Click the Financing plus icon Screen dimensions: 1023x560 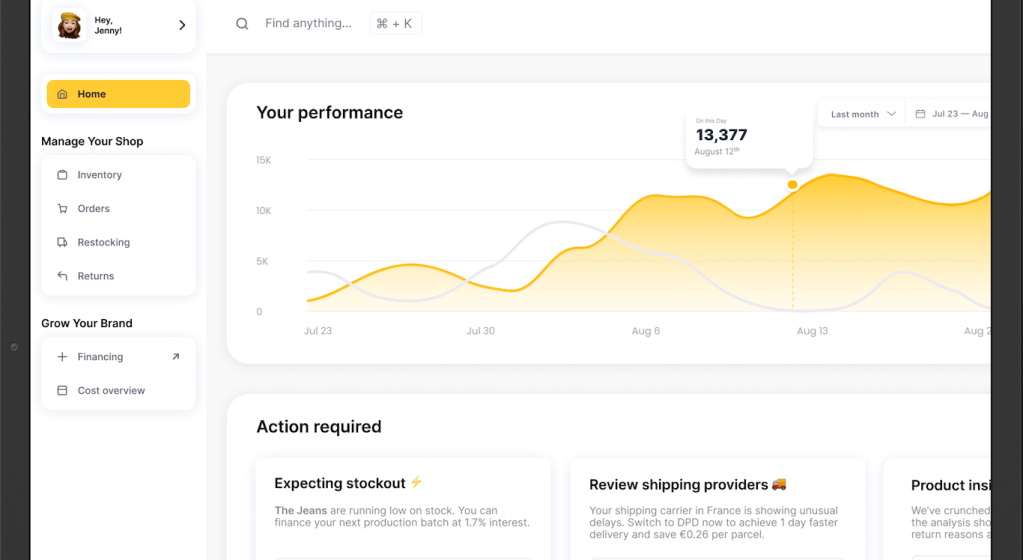(x=62, y=357)
